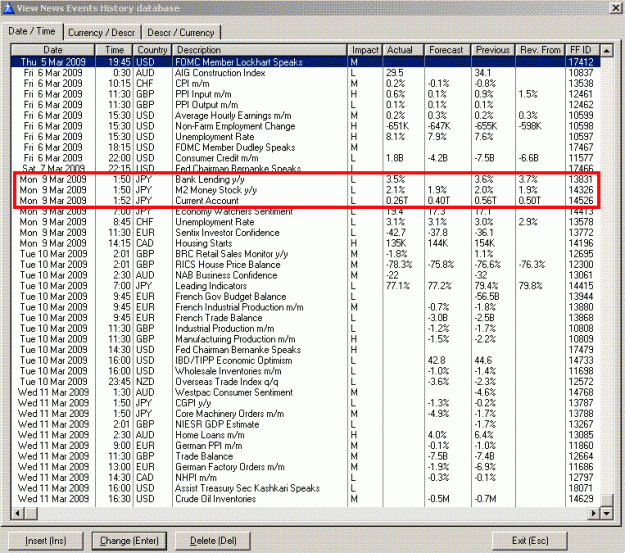Click the horizontal scrollbar left arrow
Image resolution: width=625 pixels, height=553 pixels.
coord(18,513)
